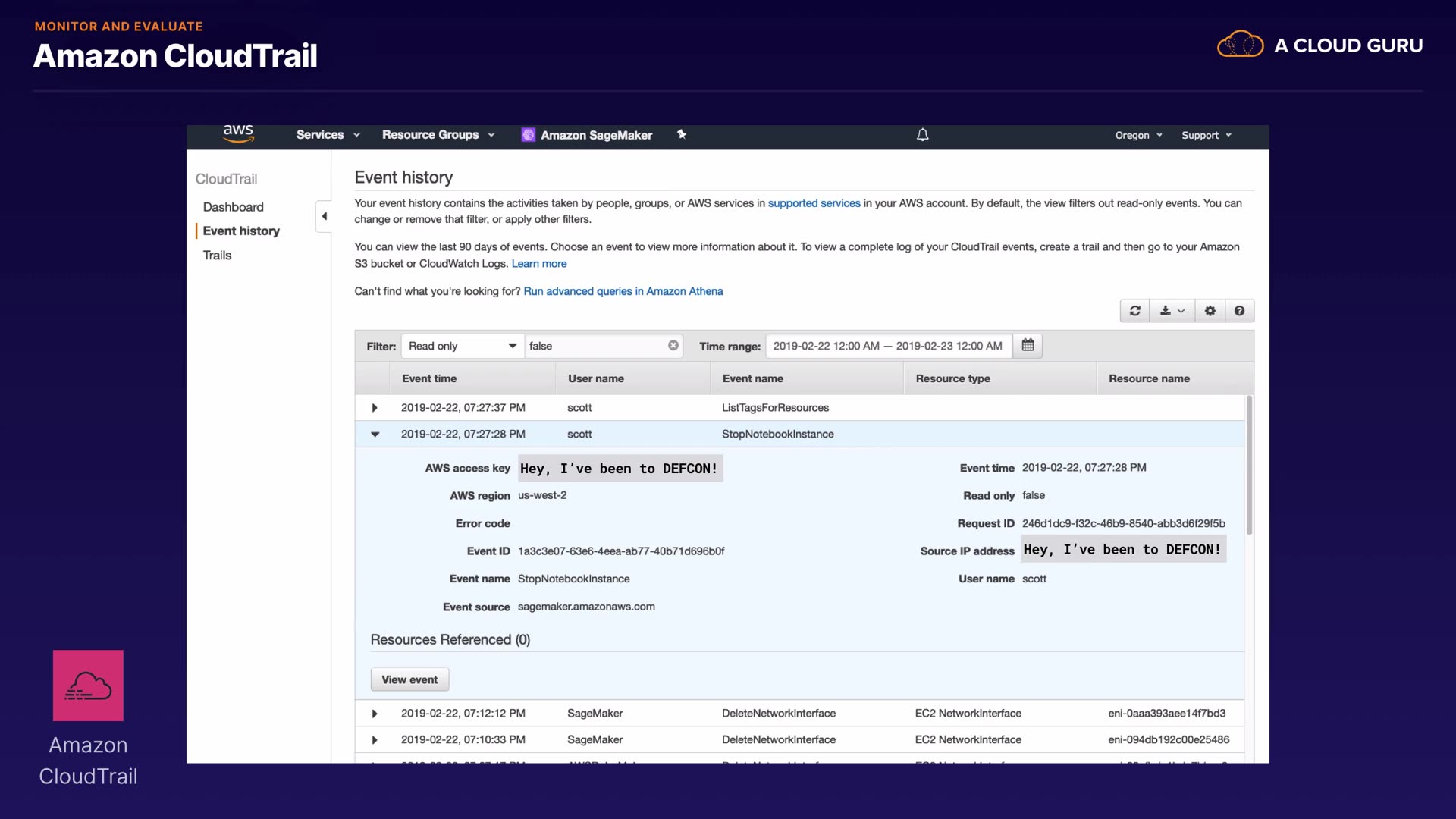Collapse the CloudTrail side navigation panel
The height and width of the screenshot is (819, 1456).
coord(324,216)
